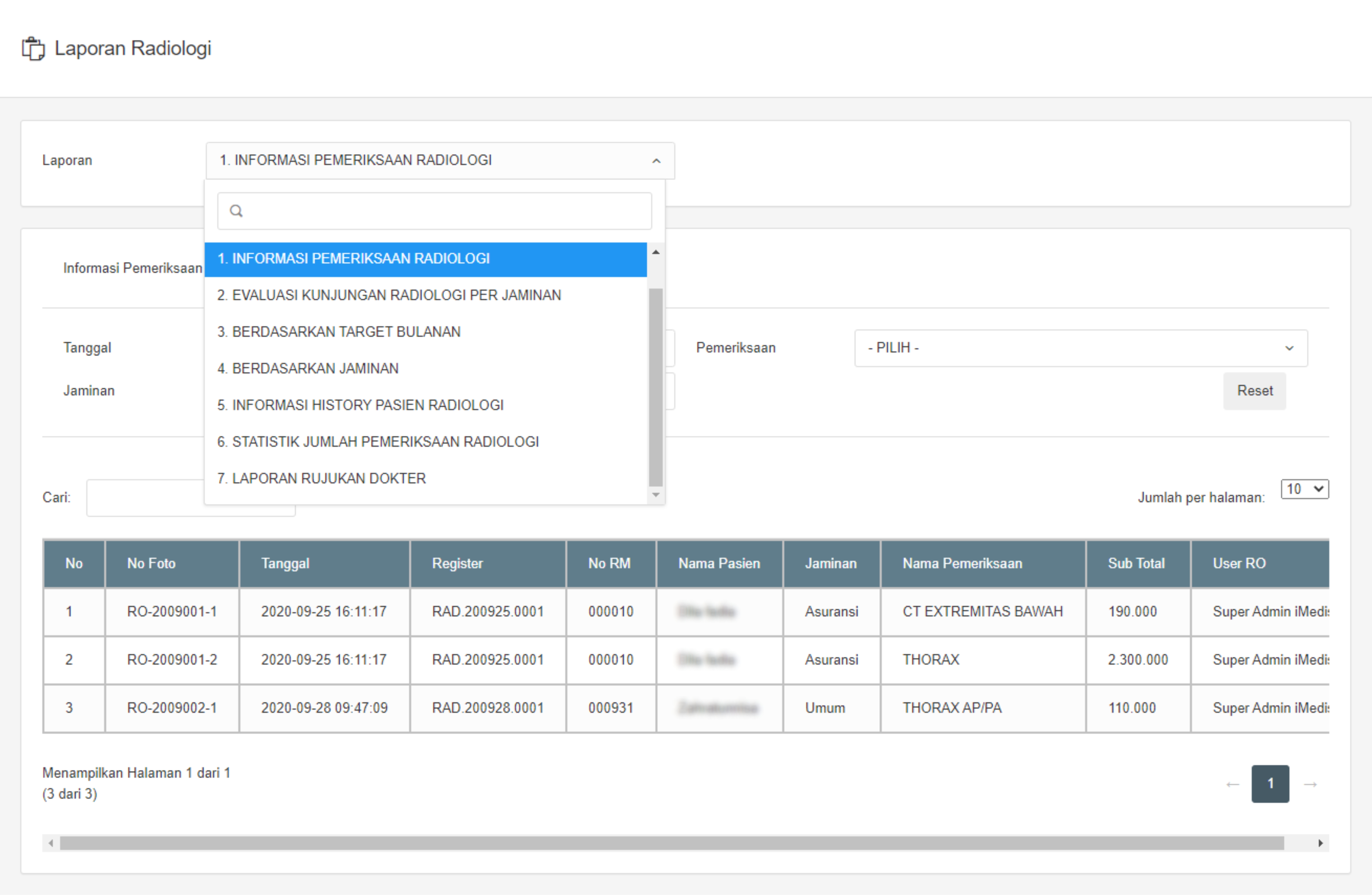The image size is (1372, 895).
Task: Select 6. Statistik Jumlah Pemeriksaan Radiologi
Action: point(378,442)
